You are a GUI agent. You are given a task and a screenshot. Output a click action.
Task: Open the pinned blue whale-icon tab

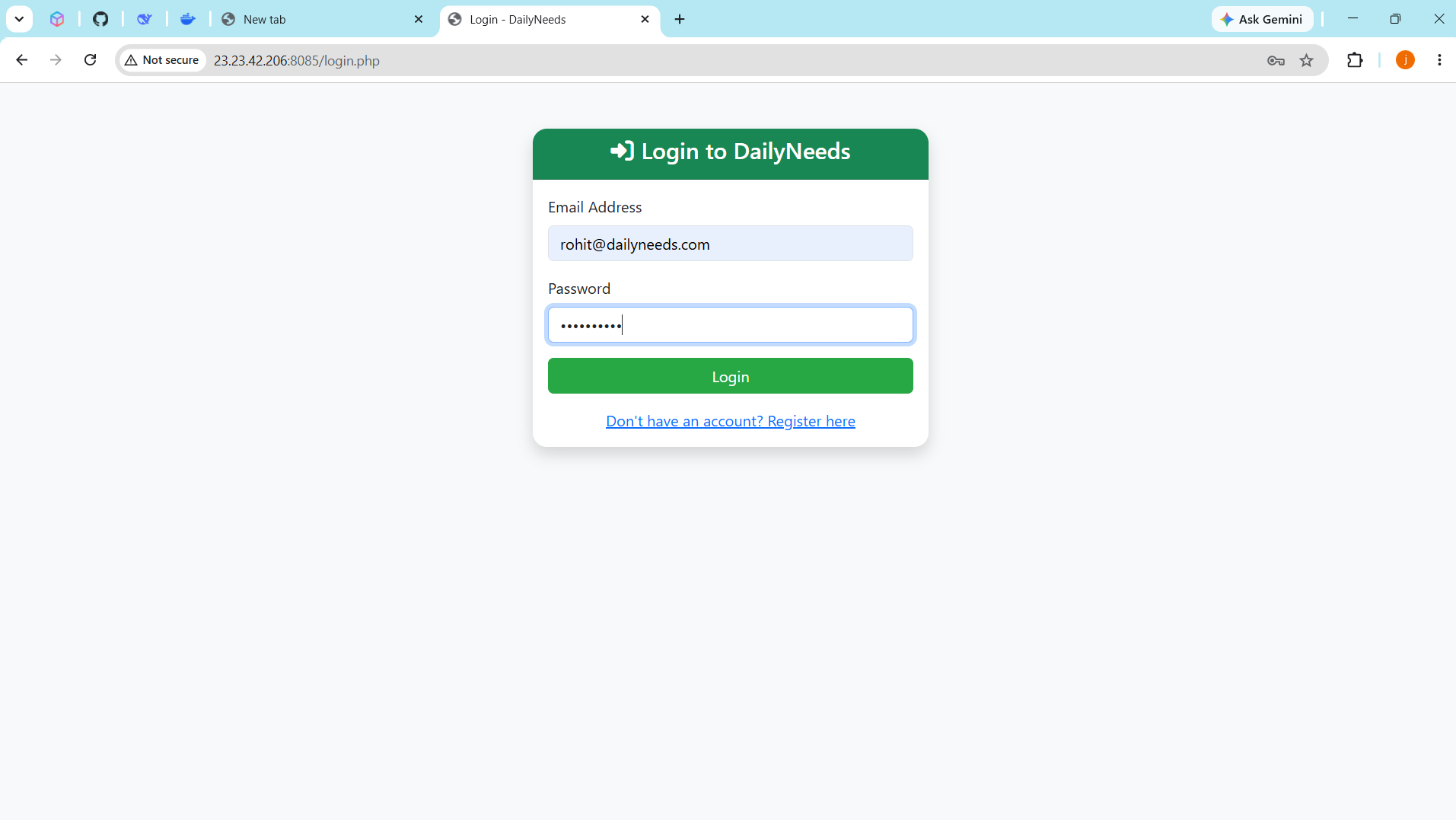tap(145, 19)
